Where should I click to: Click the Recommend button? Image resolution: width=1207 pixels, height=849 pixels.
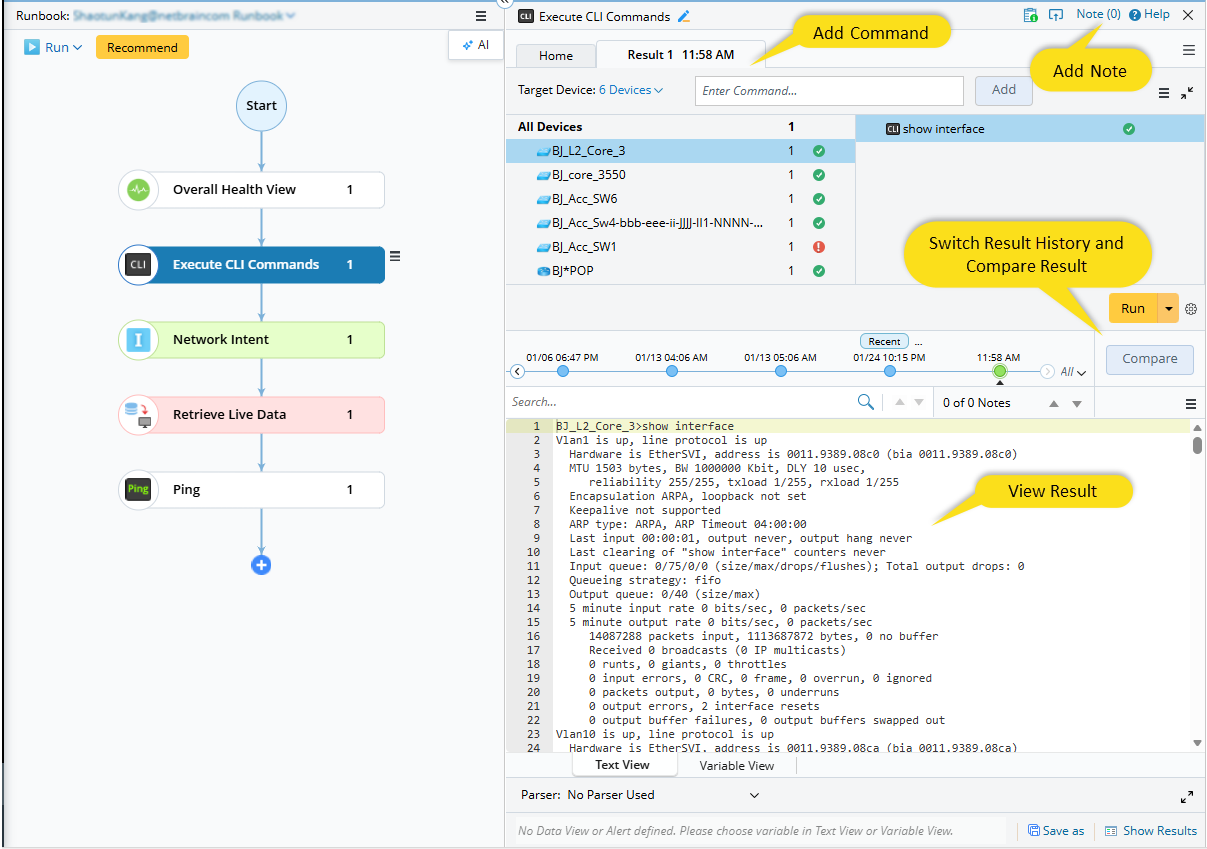[x=142, y=47]
